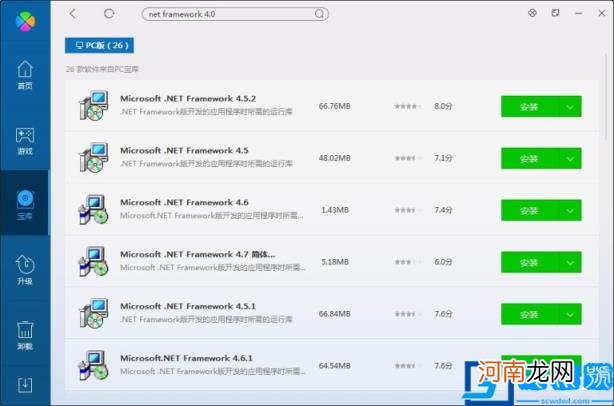Image resolution: width=614 pixels, height=406 pixels.
Task: Click the description under .NET Framework 4.6
Action: pos(211,216)
